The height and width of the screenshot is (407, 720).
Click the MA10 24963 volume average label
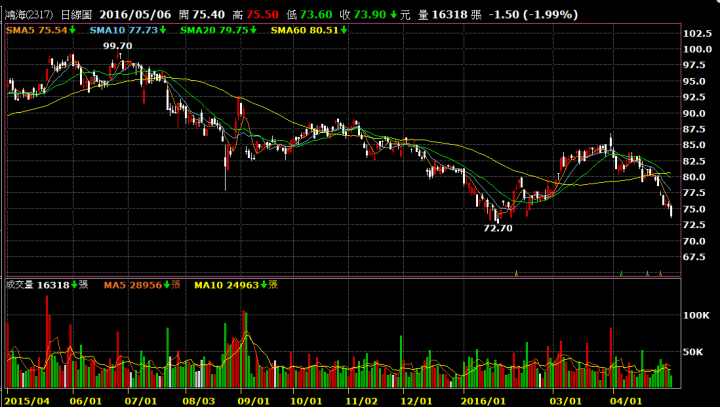pyautogui.click(x=227, y=285)
